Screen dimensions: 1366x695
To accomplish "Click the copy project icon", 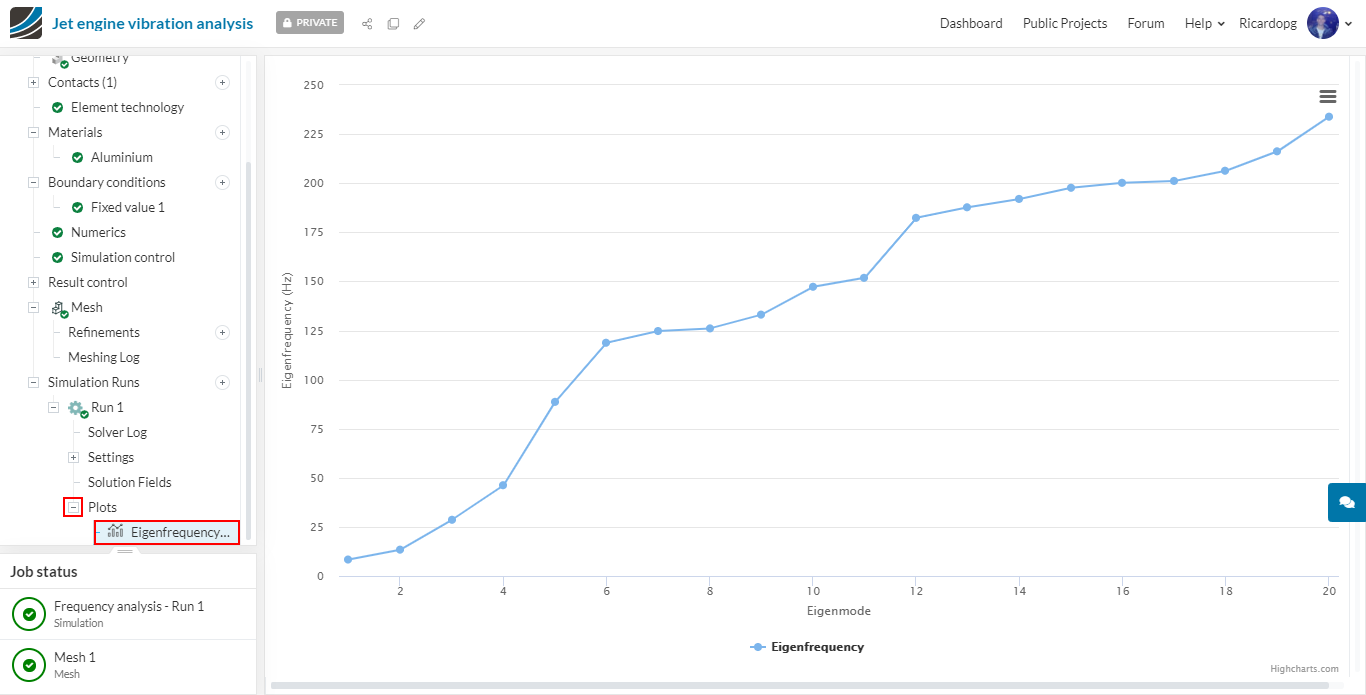I will [x=393, y=23].
